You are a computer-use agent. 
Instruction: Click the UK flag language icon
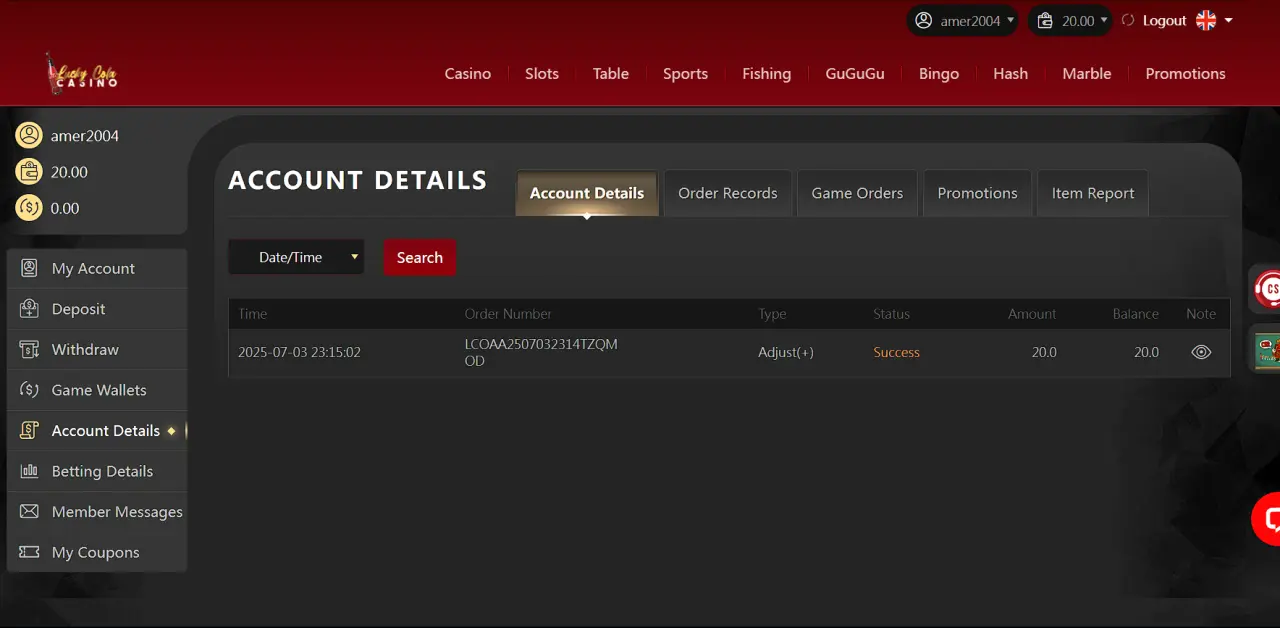tap(1206, 20)
